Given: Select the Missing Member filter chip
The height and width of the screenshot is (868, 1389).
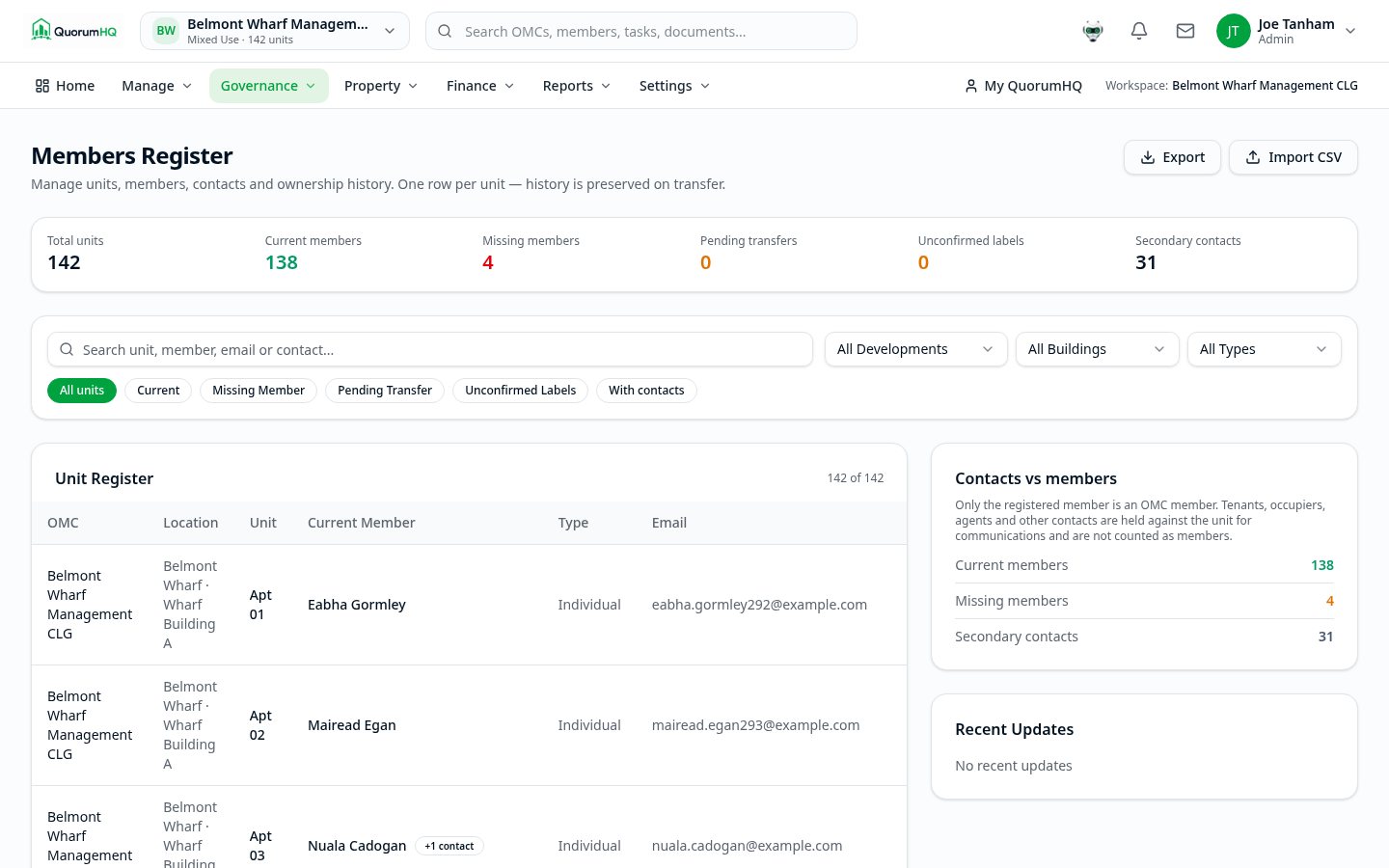Looking at the screenshot, I should (x=259, y=391).
